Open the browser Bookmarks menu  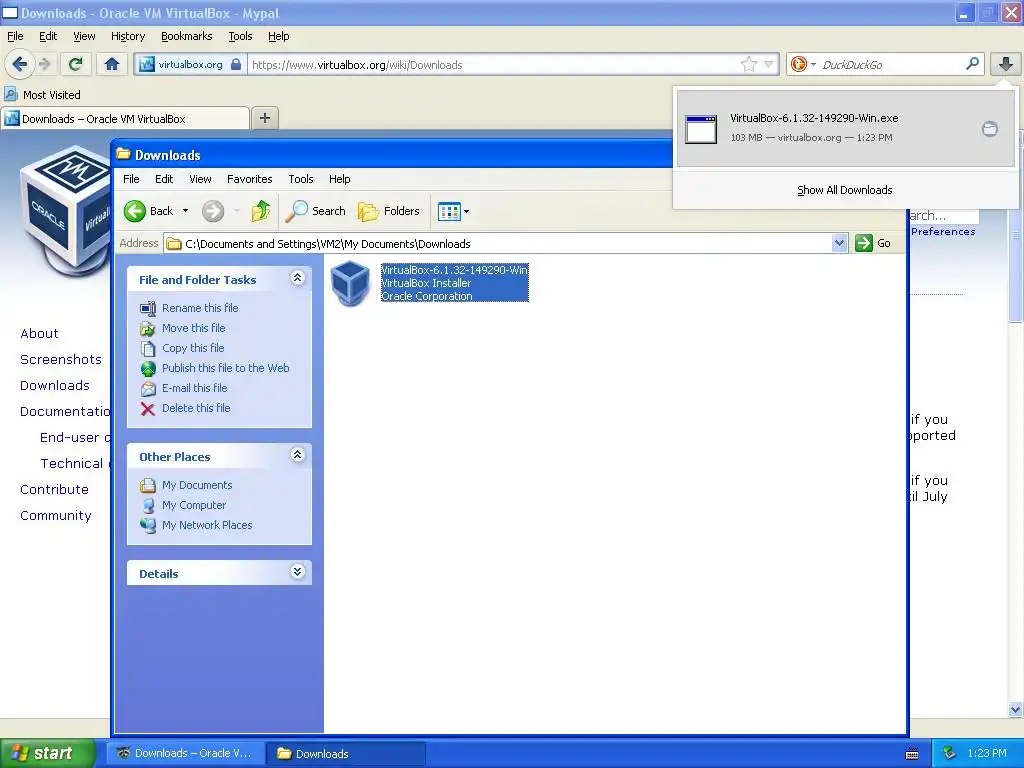tap(187, 36)
